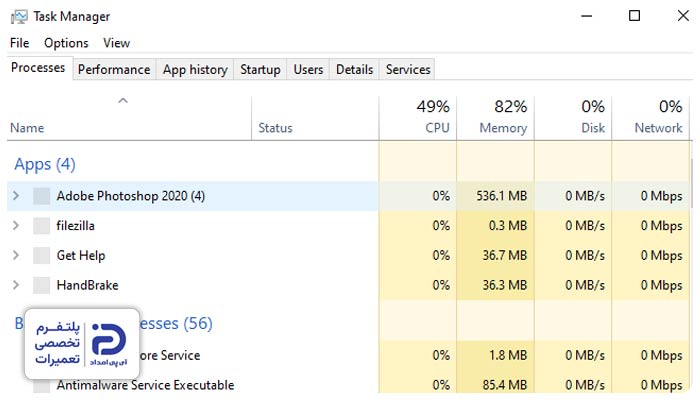Expand the HandBrake process group

click(x=16, y=285)
